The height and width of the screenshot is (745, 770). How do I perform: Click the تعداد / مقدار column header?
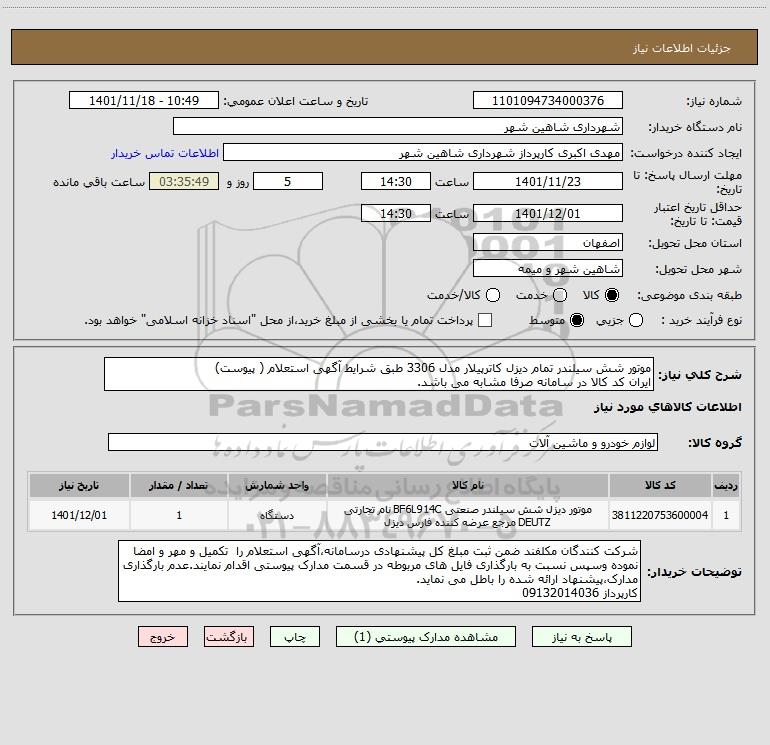[x=179, y=485]
